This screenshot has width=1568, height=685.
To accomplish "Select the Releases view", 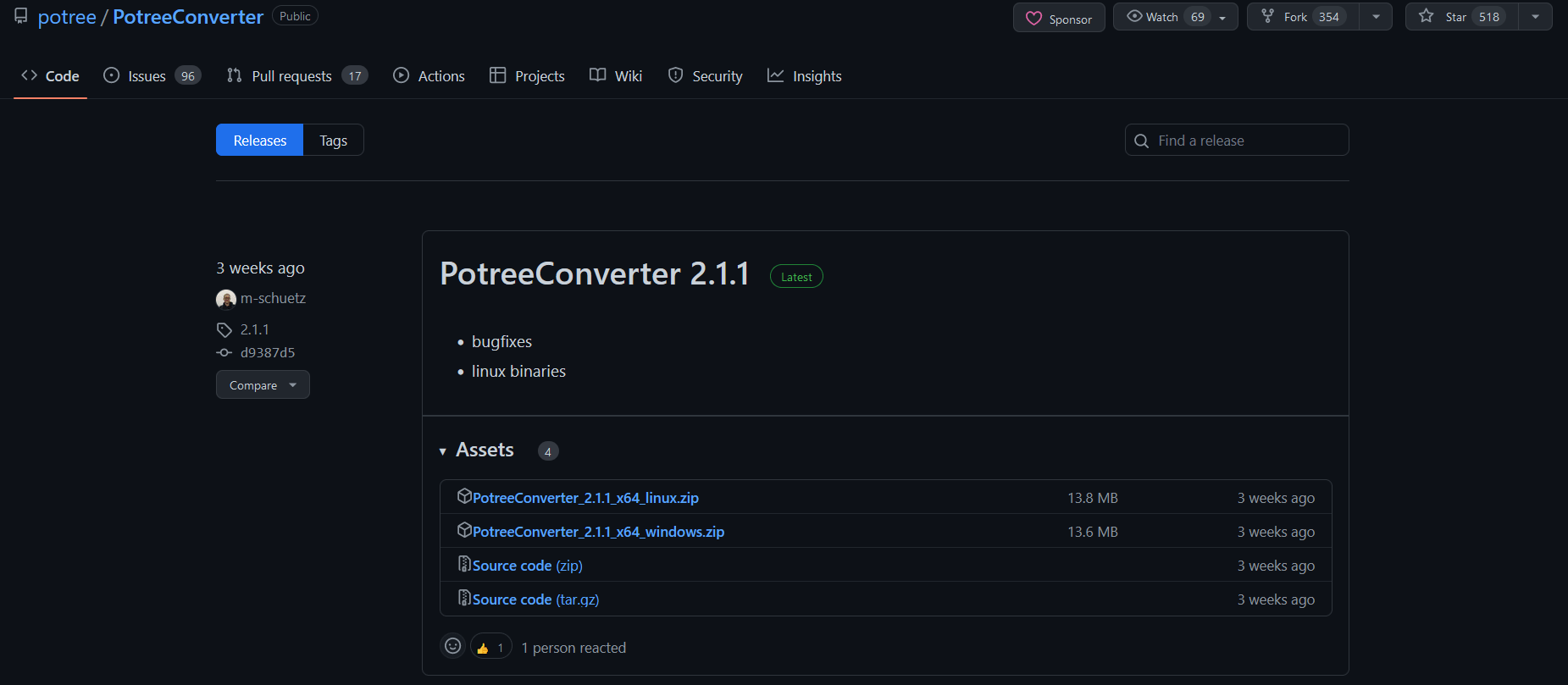I will [259, 140].
